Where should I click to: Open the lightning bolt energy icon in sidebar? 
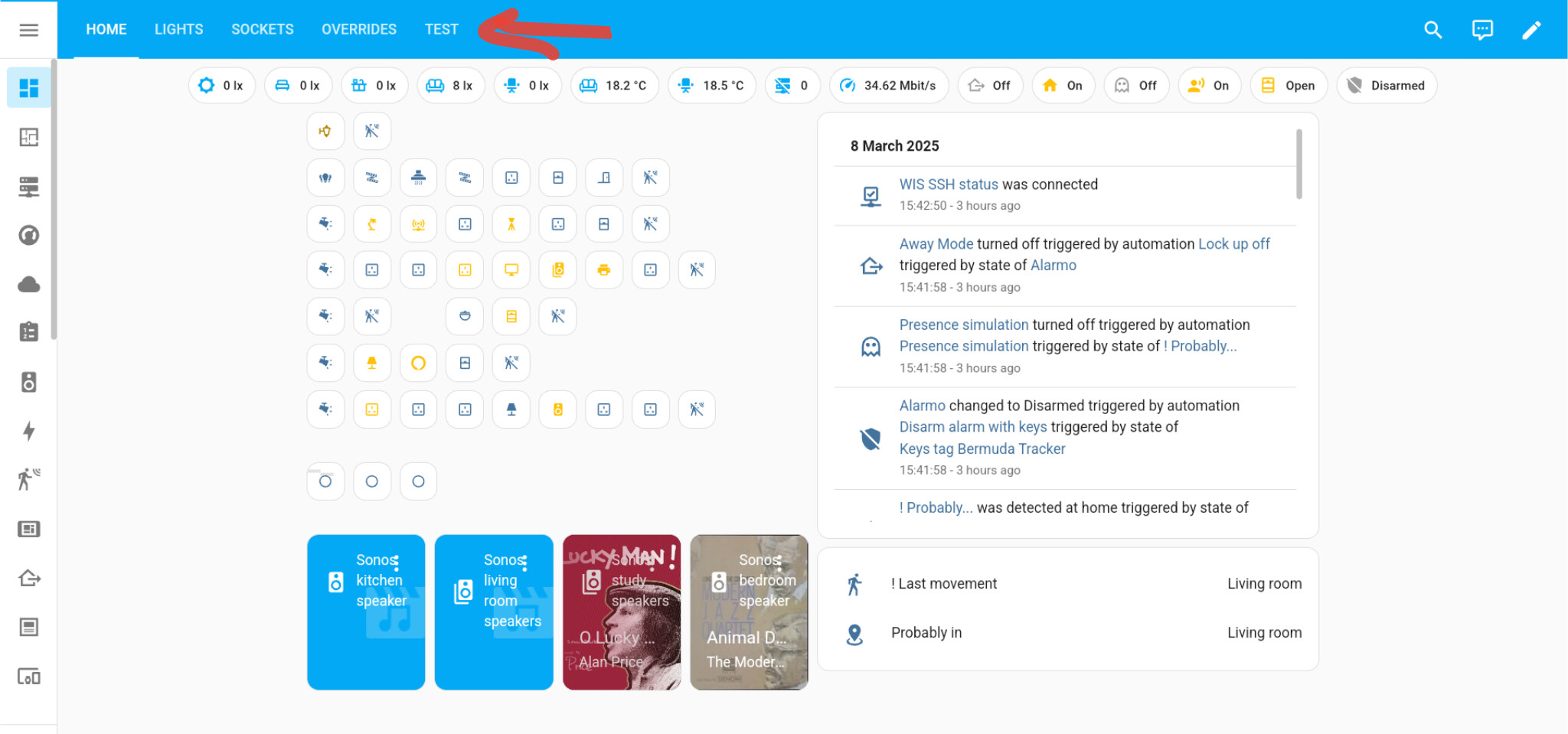(x=29, y=431)
